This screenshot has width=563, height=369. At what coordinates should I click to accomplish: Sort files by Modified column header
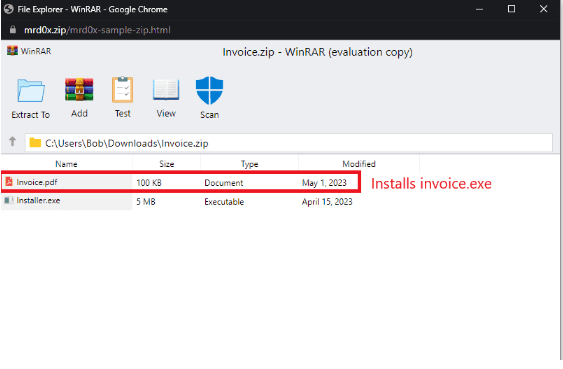[x=359, y=164]
